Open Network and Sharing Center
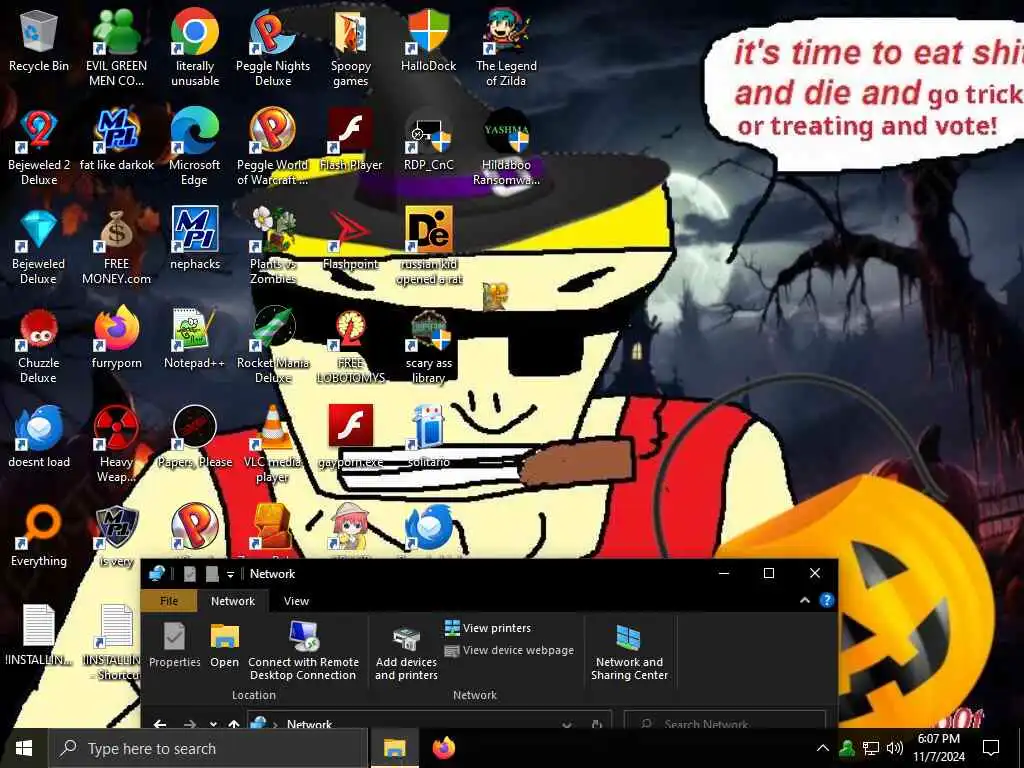Image resolution: width=1024 pixels, height=768 pixels. tap(630, 652)
